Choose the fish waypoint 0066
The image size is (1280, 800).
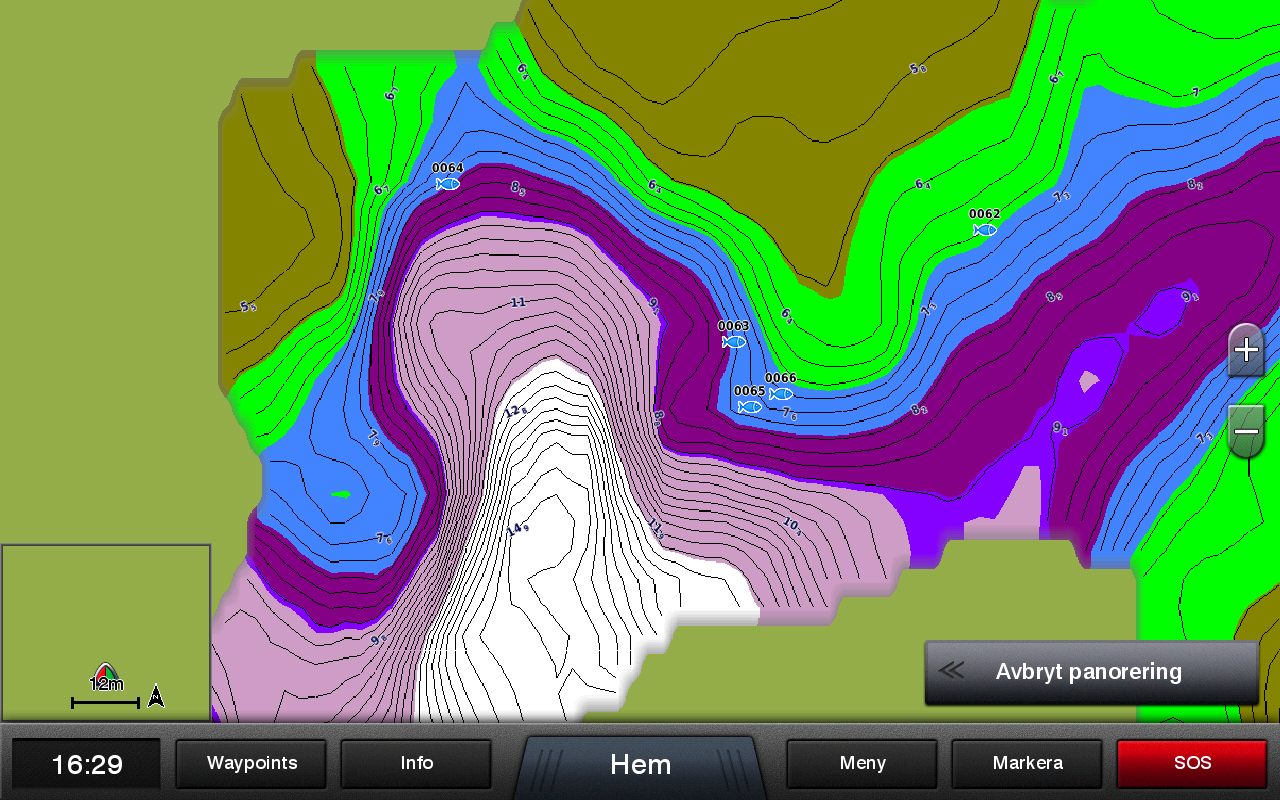tap(781, 393)
